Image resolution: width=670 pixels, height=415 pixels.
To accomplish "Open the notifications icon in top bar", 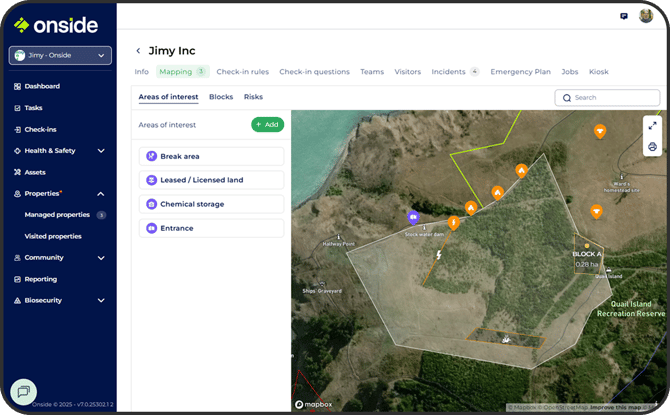I will [624, 16].
